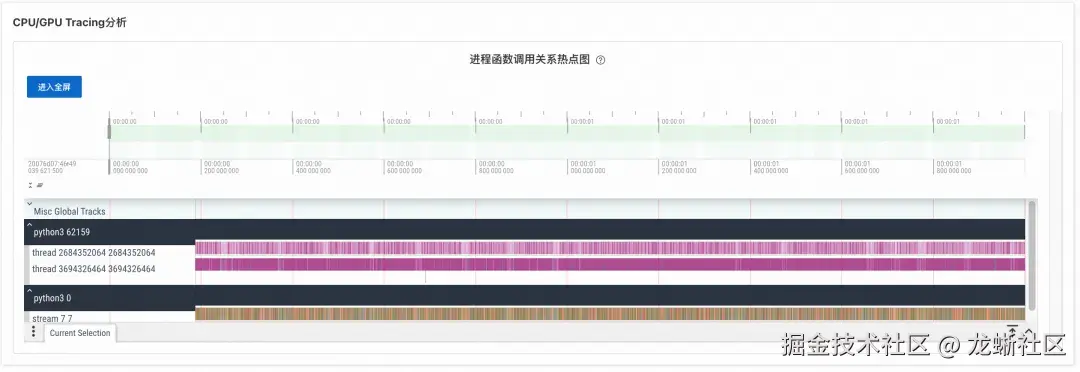Screen dimensions: 1080x372
Task: Click the pink slices in thread 2684352064 track
Action: point(610,248)
